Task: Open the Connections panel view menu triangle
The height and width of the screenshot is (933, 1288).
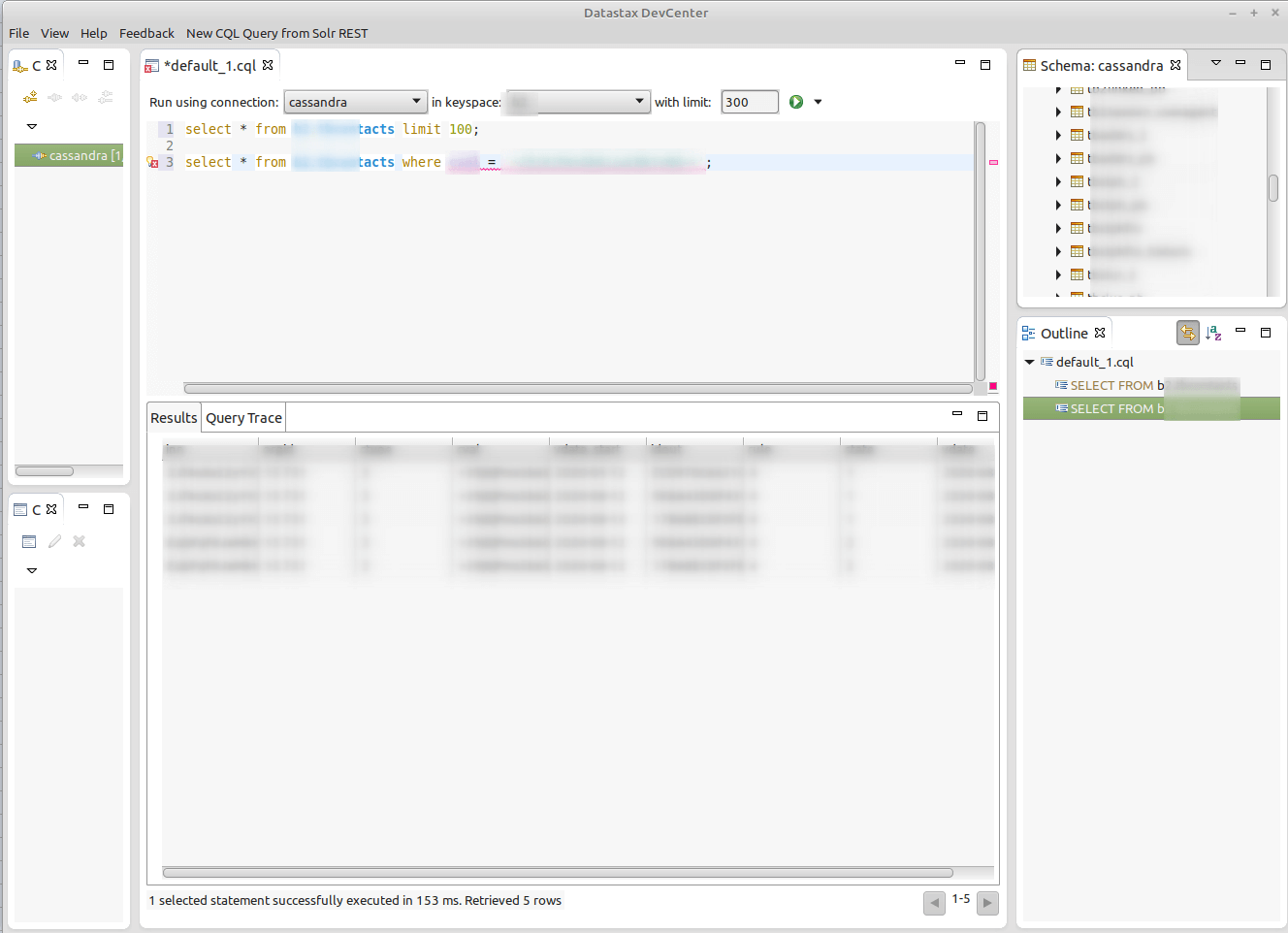Action: (31, 126)
